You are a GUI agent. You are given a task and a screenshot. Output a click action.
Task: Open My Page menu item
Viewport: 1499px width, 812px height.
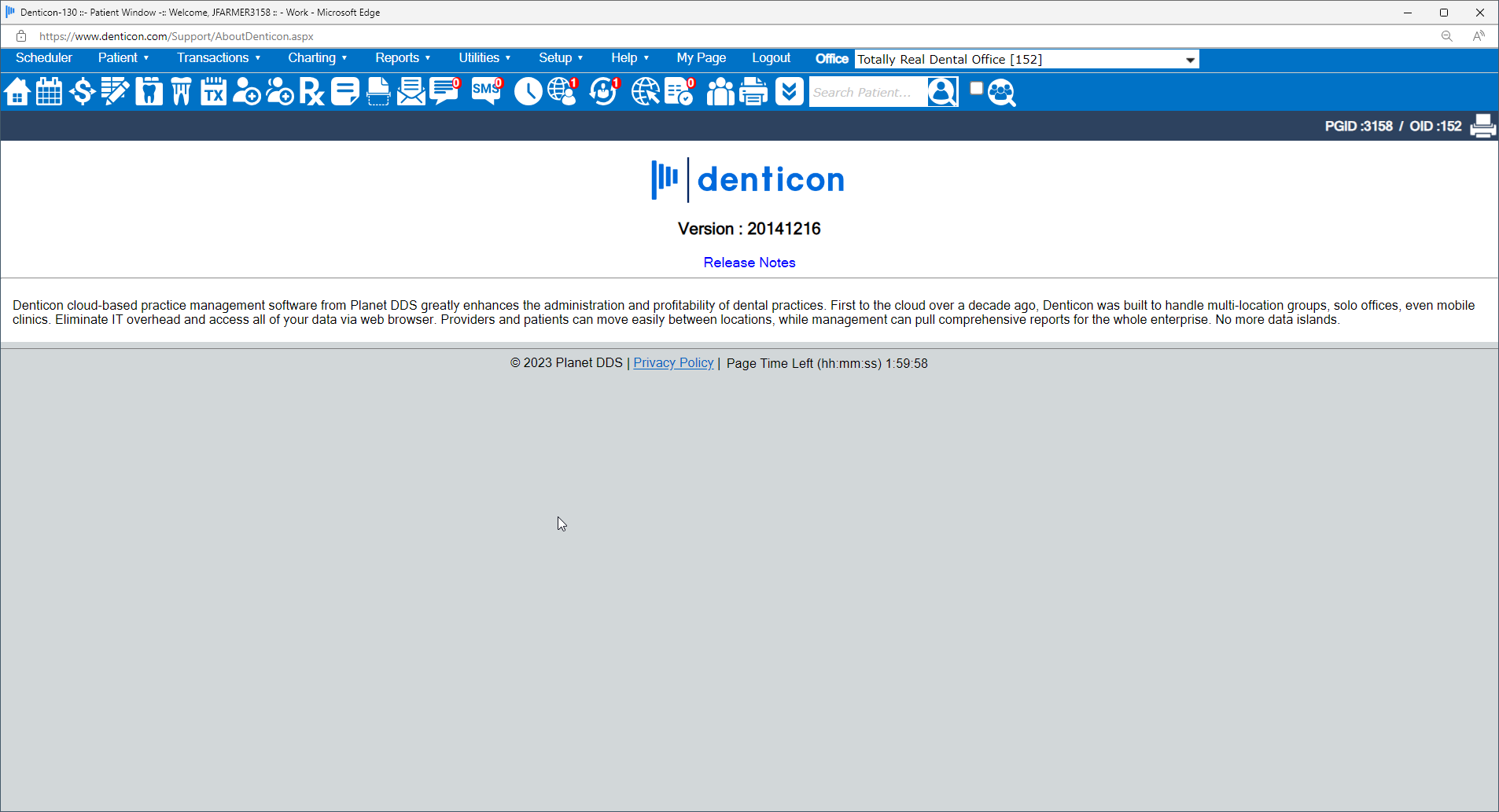702,58
